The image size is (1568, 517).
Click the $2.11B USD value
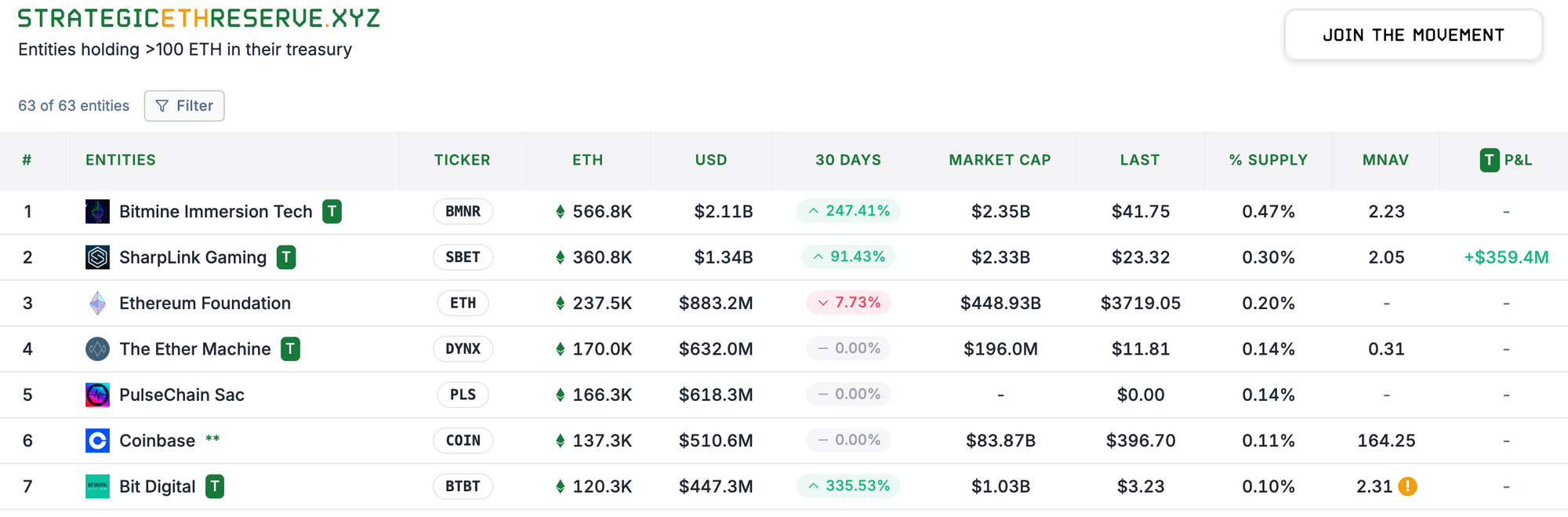coord(724,212)
